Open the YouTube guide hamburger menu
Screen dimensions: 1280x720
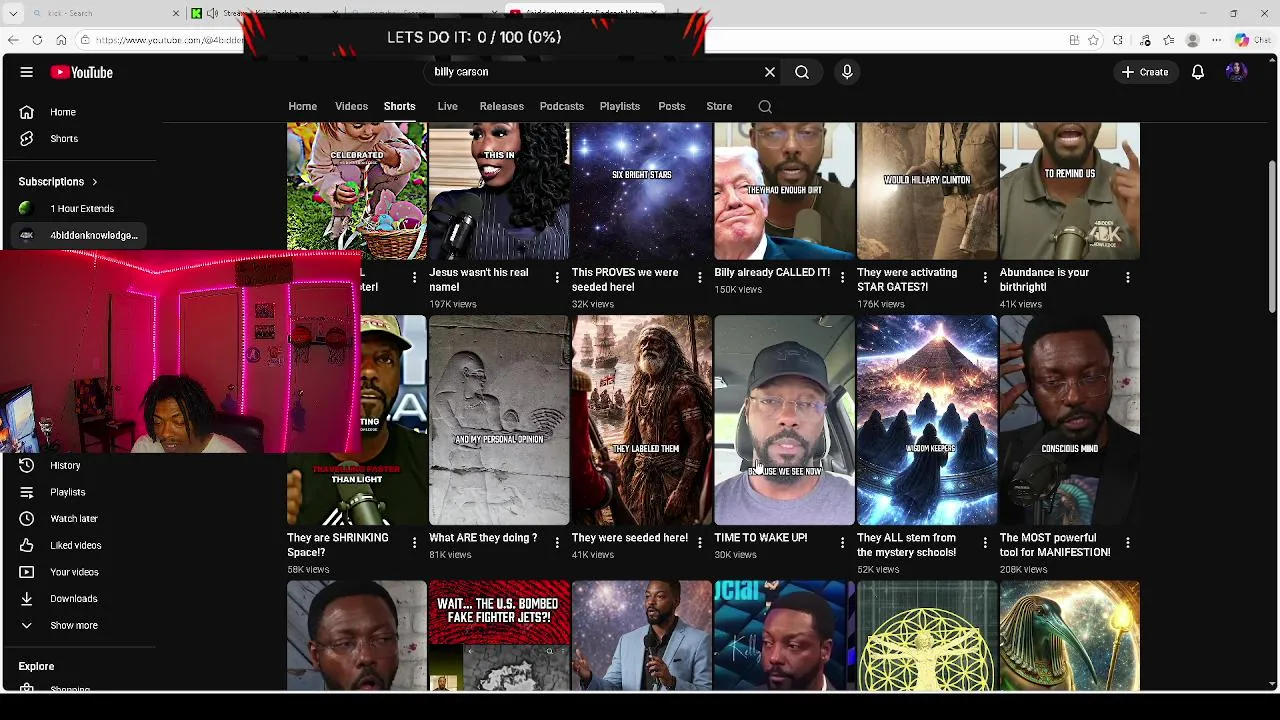point(27,72)
